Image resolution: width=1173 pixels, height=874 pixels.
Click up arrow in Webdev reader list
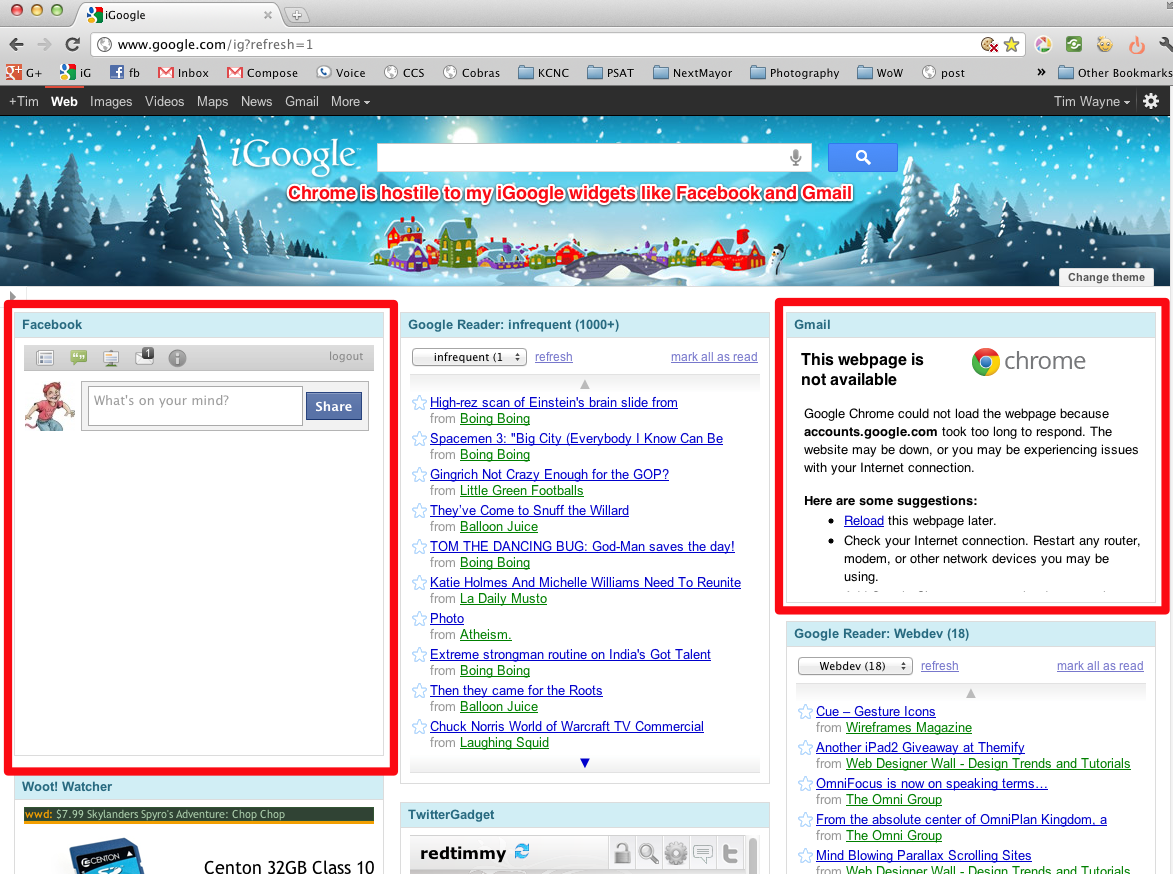(971, 693)
